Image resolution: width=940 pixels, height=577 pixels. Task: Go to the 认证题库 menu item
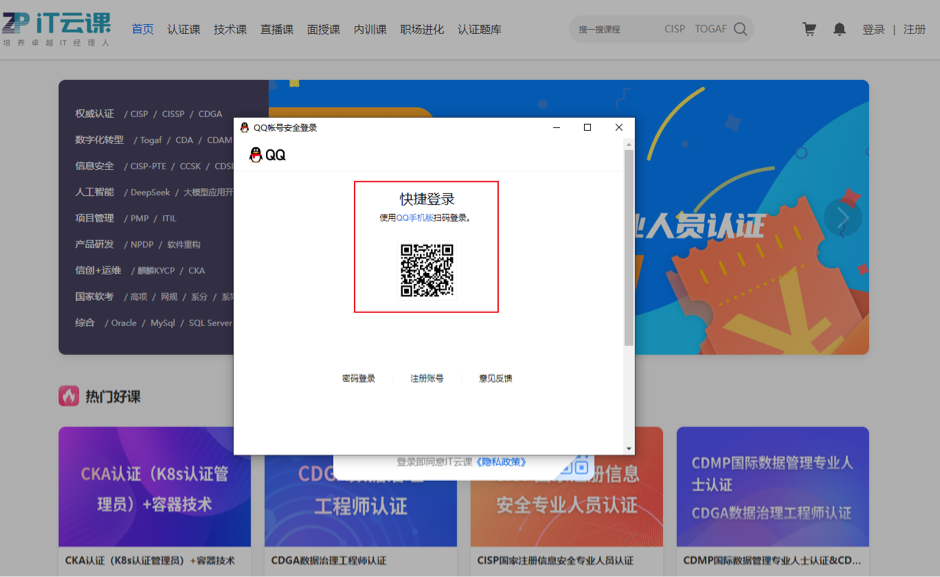(480, 30)
